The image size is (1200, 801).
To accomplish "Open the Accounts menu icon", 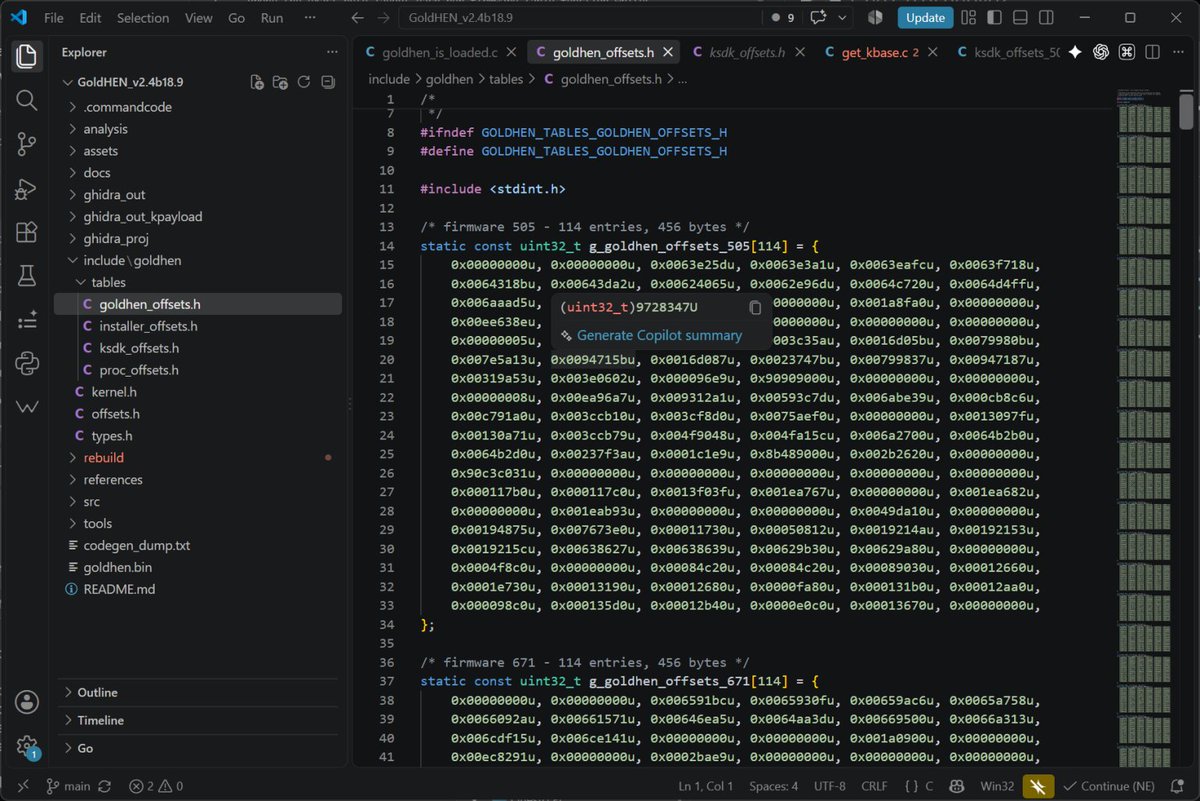I will (x=27, y=702).
